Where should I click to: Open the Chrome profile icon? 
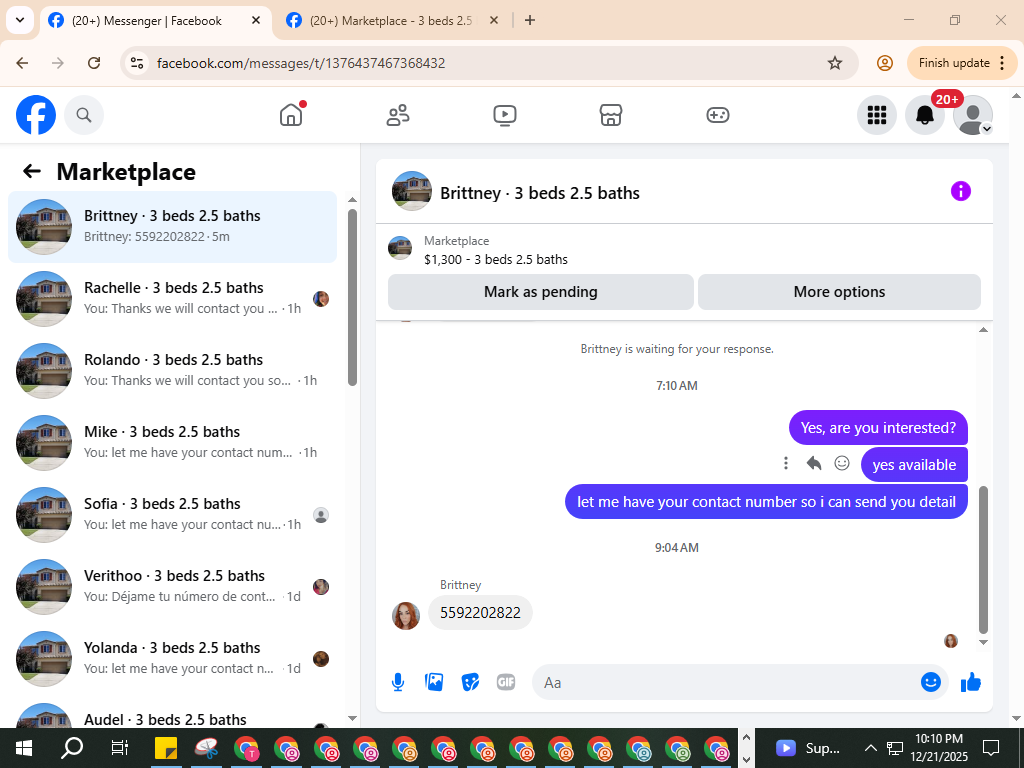click(884, 63)
